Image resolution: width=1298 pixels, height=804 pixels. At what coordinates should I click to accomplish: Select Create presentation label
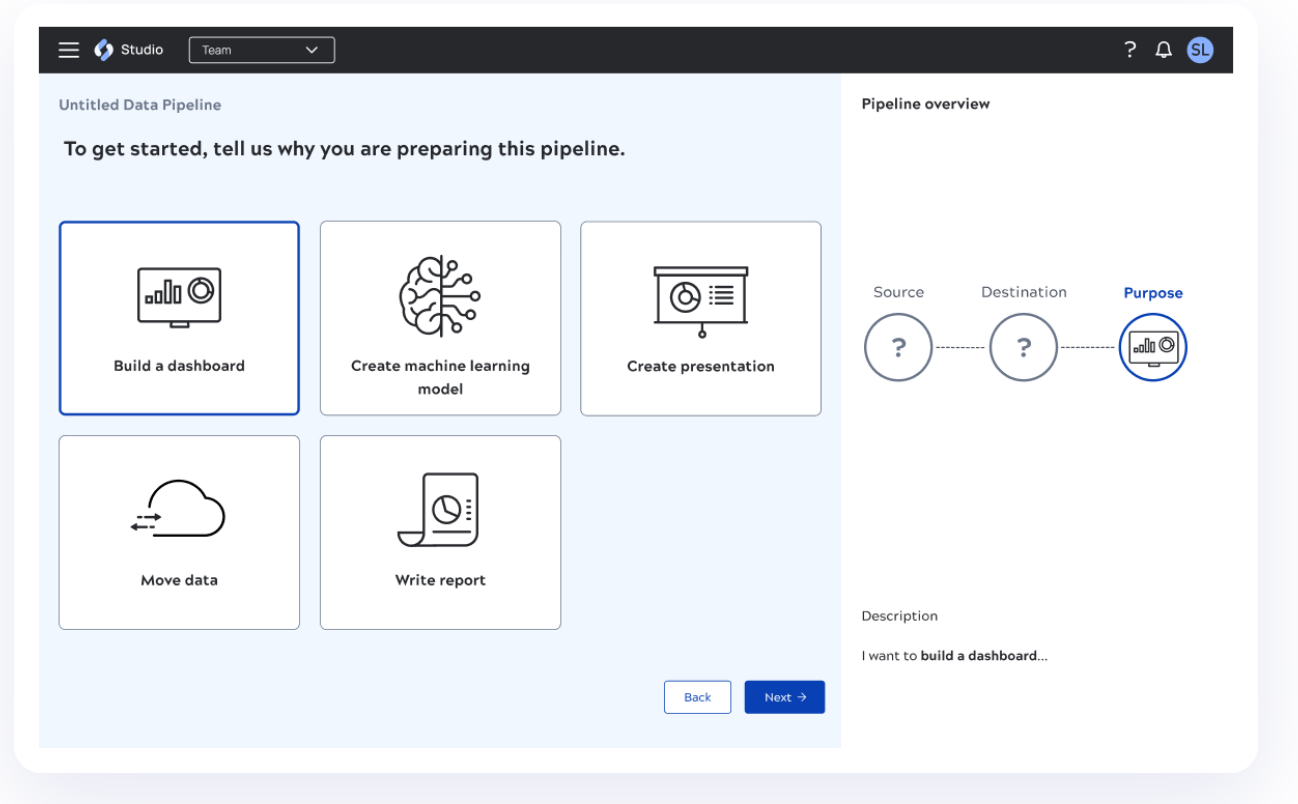click(700, 366)
